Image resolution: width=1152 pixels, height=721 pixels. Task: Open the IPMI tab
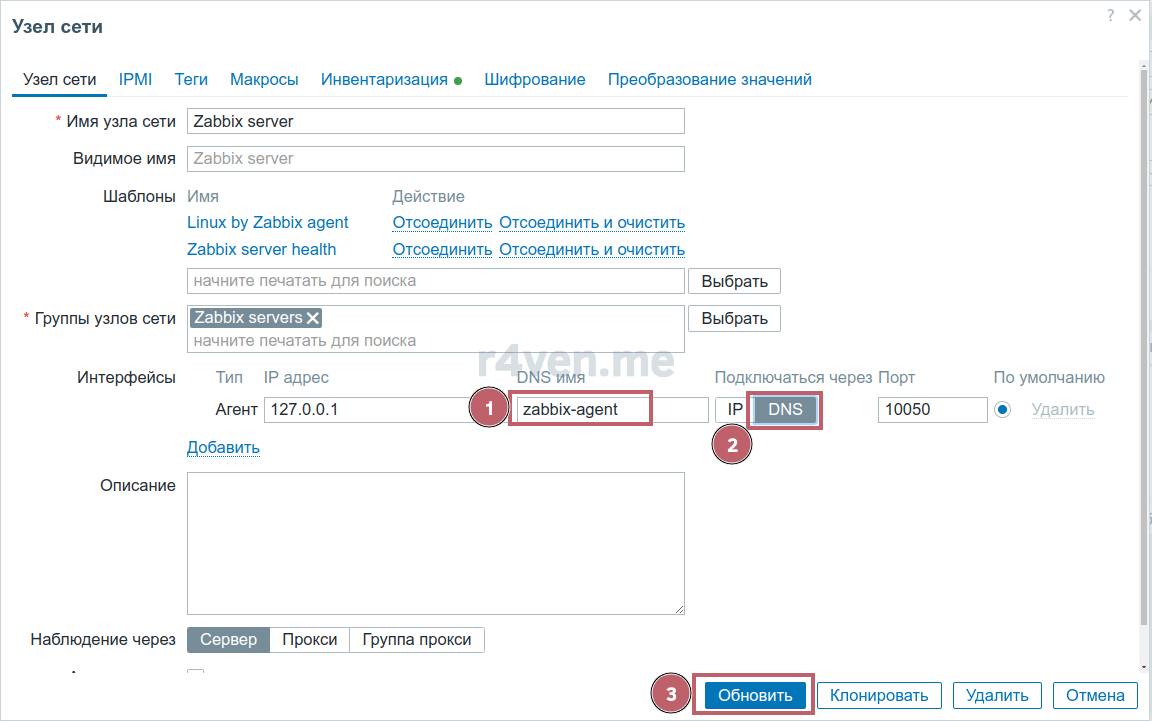point(135,79)
